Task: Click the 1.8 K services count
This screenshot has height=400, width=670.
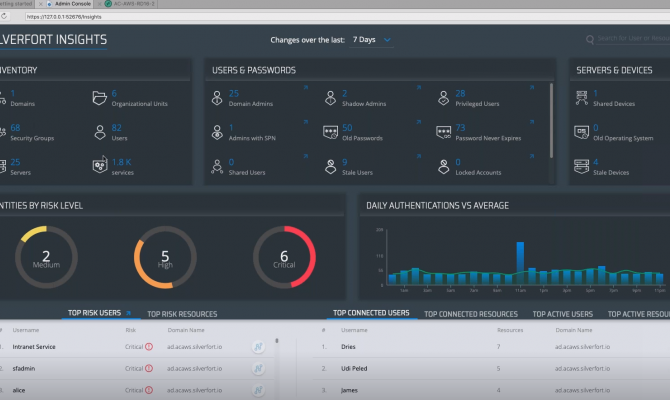Action: point(121,162)
